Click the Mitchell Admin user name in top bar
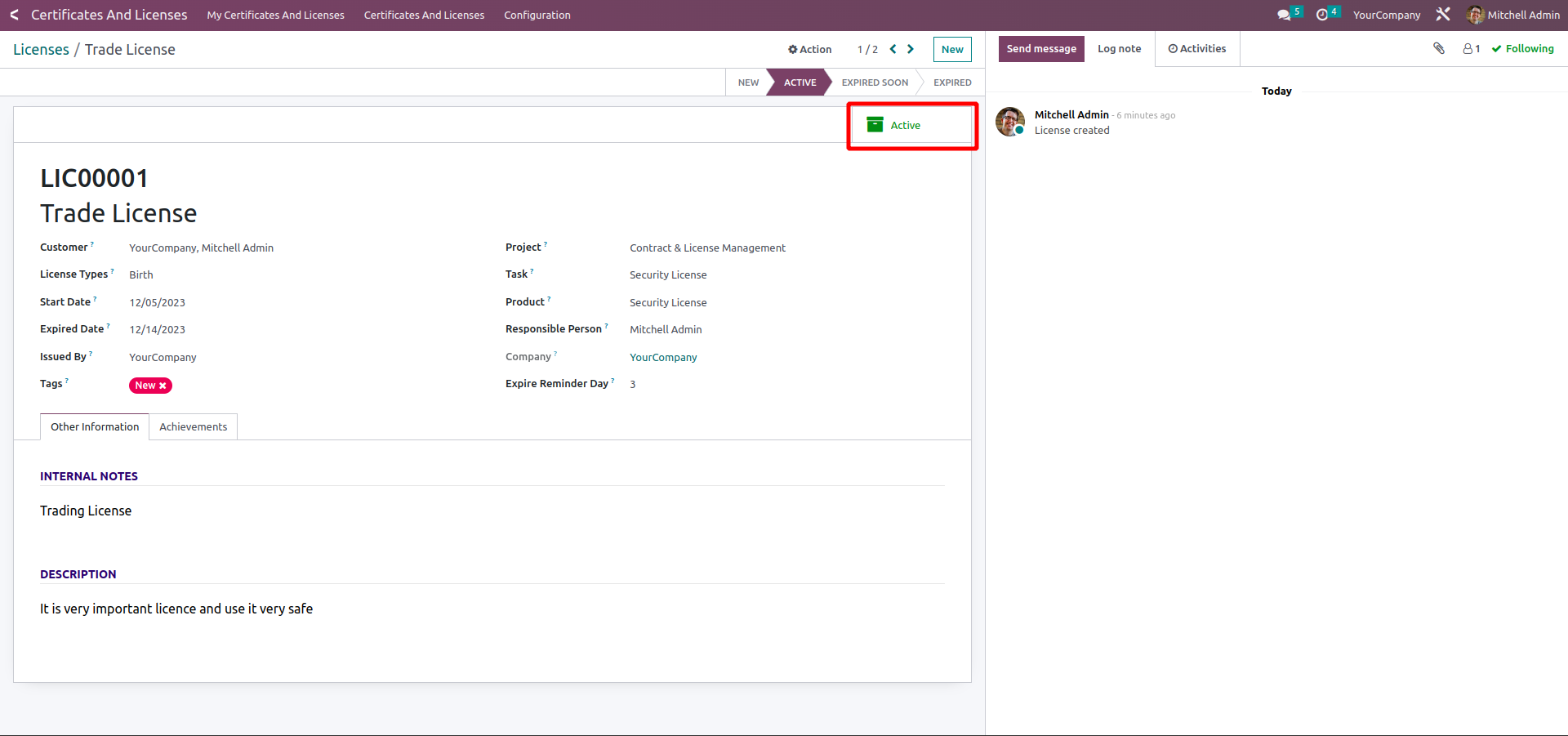 click(1523, 15)
